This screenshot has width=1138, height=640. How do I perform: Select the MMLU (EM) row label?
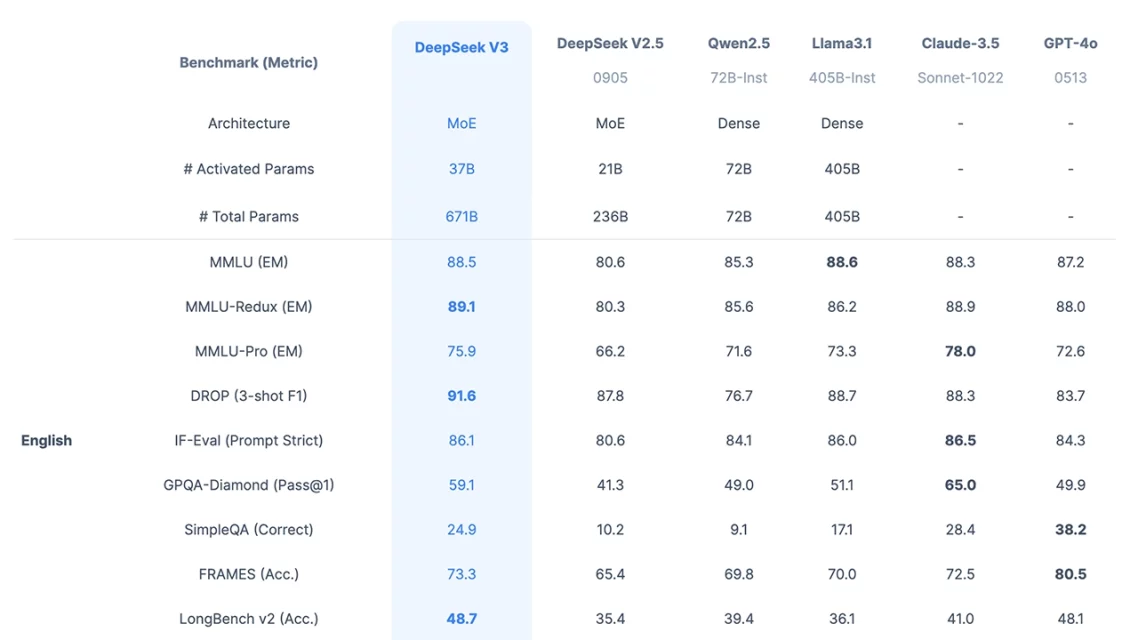point(248,262)
